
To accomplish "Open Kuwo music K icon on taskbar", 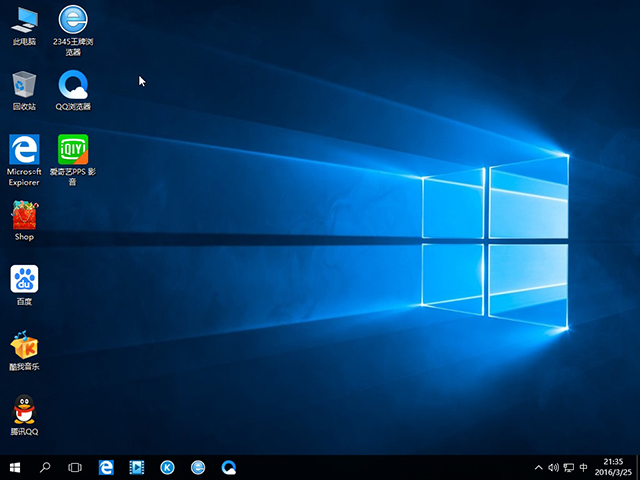I will 168,467.
